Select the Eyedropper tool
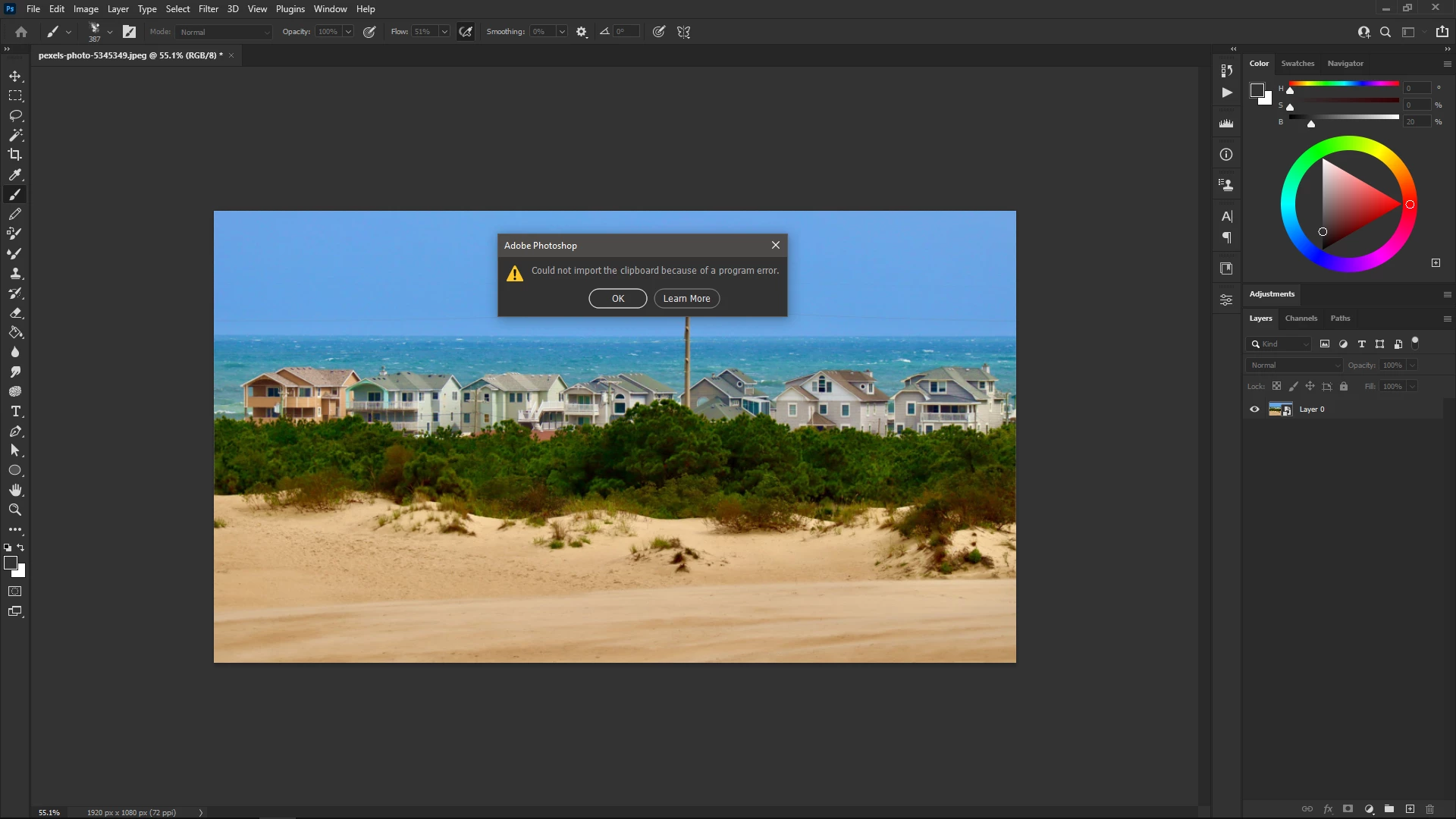 [15, 174]
